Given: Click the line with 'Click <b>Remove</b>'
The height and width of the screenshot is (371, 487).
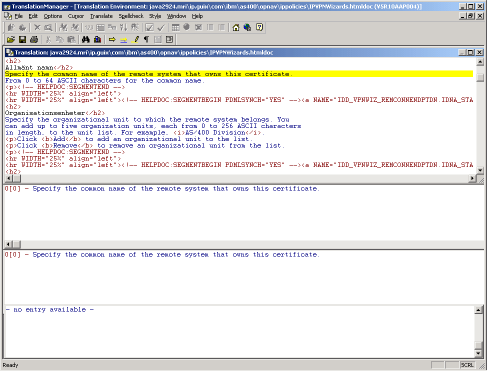Looking at the screenshot, I should pyautogui.click(x=144, y=146).
